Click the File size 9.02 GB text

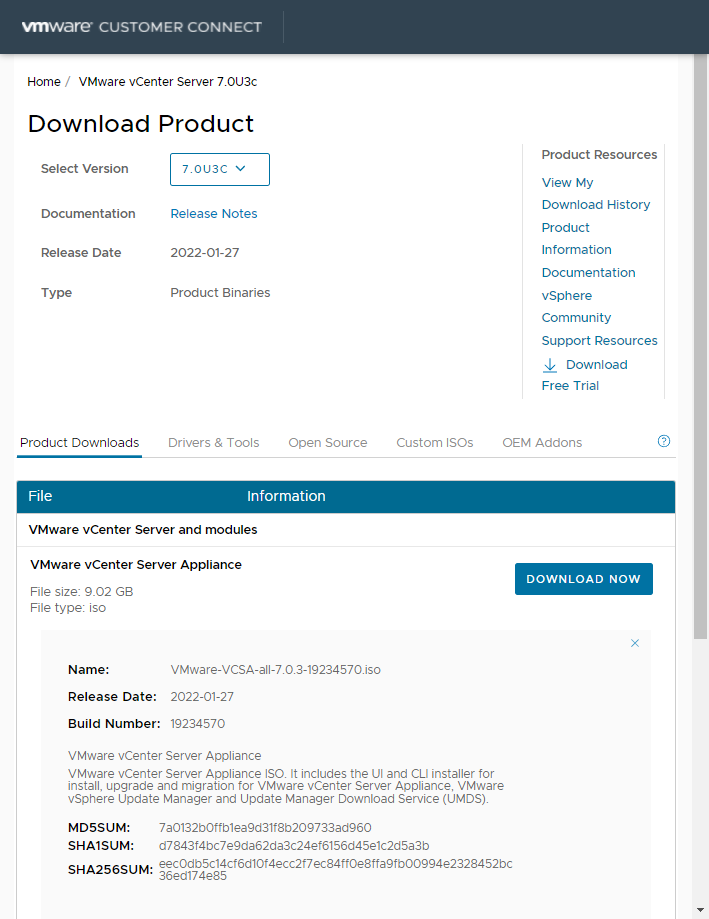click(81, 591)
